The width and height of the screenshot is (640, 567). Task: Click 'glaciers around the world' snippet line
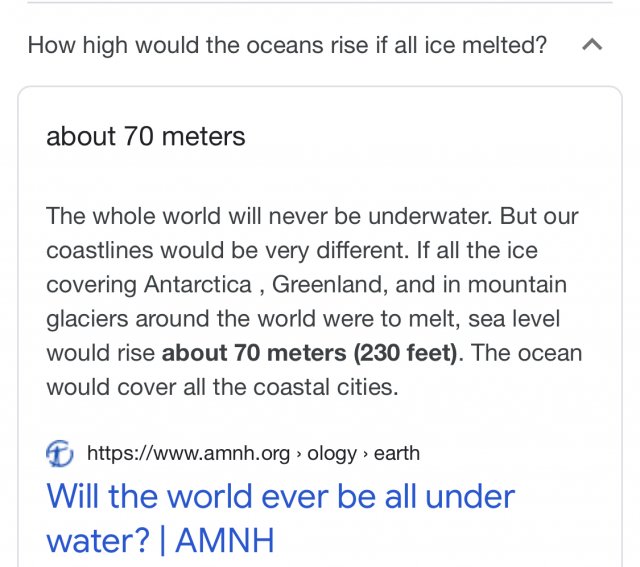point(181,319)
